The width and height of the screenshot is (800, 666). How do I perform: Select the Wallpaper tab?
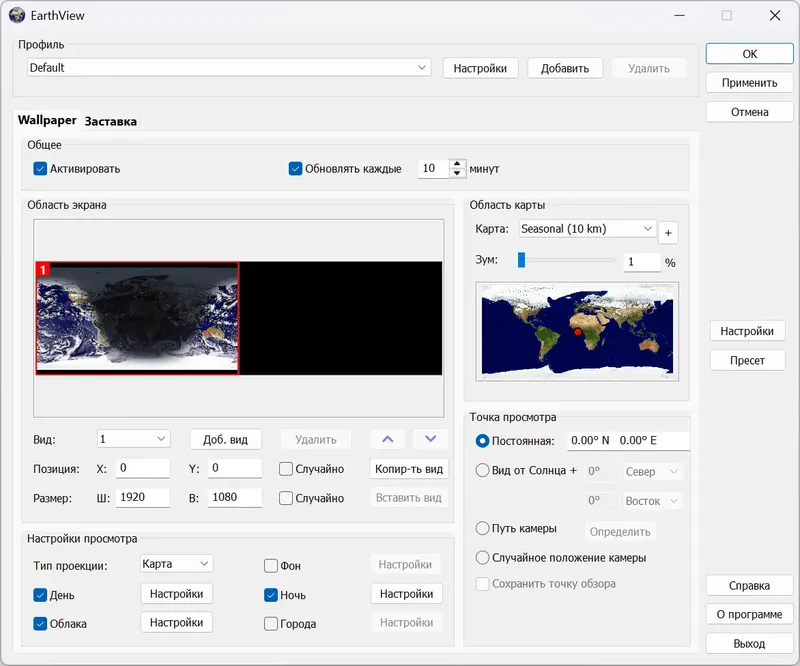(x=48, y=119)
